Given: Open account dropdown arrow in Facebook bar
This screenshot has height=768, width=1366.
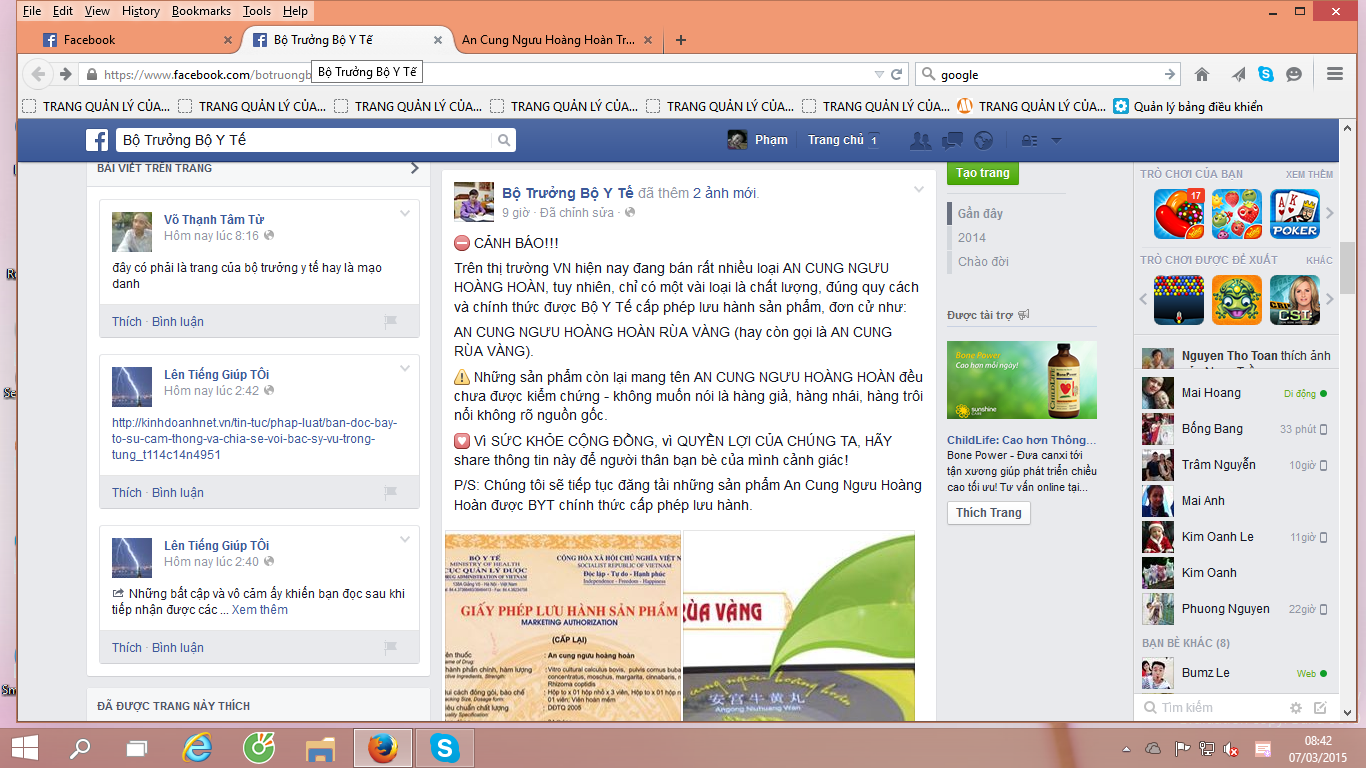Looking at the screenshot, I should coord(1056,140).
